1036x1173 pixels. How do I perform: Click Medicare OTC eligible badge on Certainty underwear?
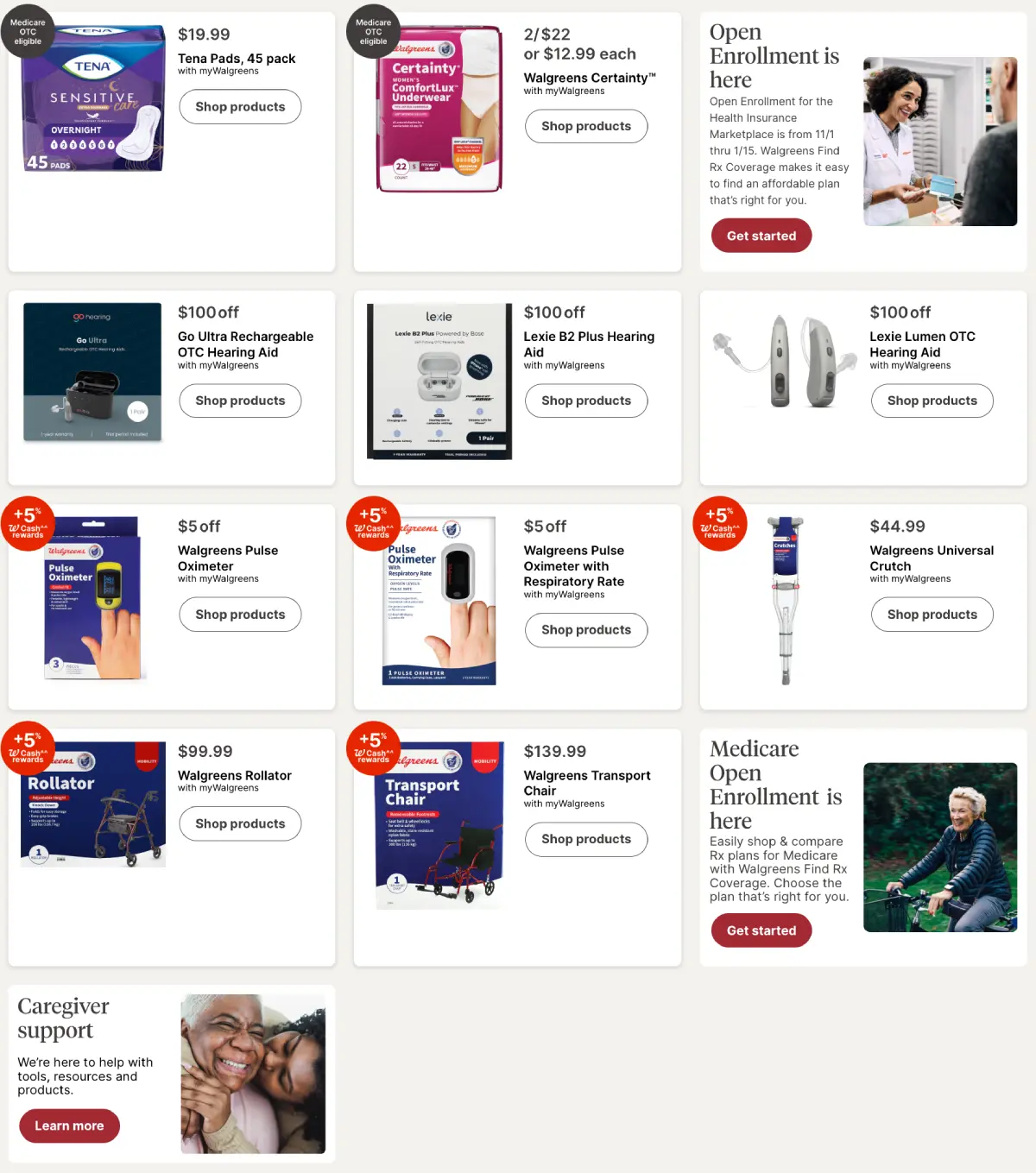tap(373, 31)
